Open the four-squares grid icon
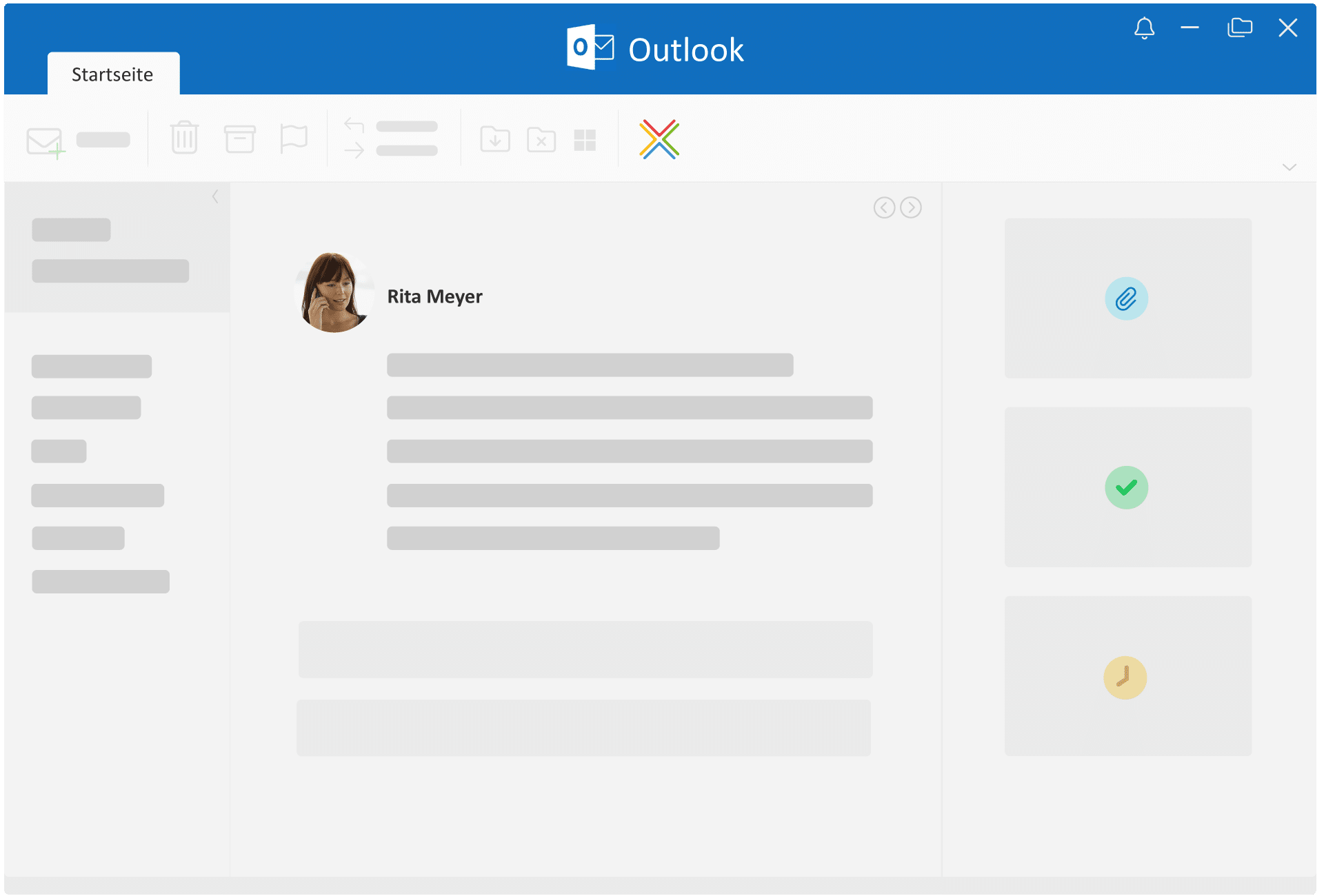The height and width of the screenshot is (896, 1324). click(585, 140)
